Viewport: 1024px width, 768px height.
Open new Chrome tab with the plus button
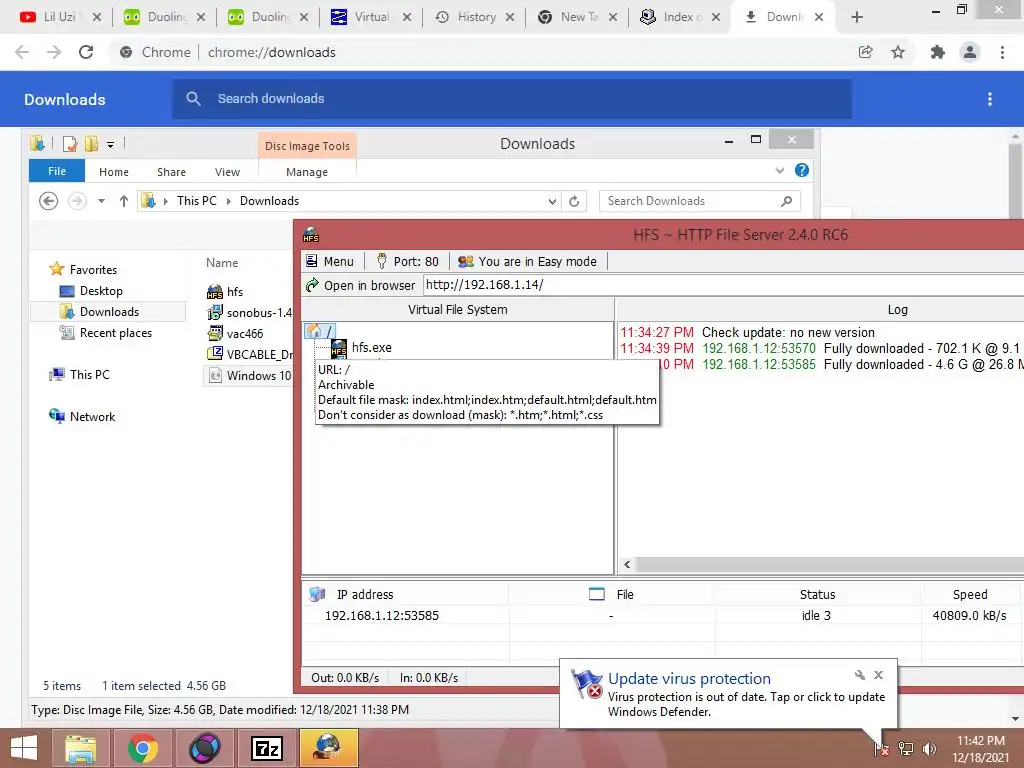click(x=857, y=18)
